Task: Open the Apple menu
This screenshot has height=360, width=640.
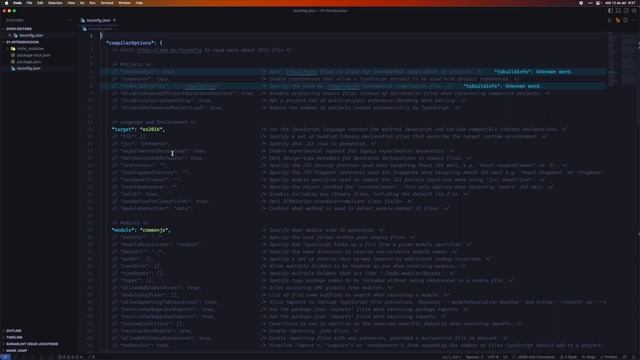Action: point(6,3)
